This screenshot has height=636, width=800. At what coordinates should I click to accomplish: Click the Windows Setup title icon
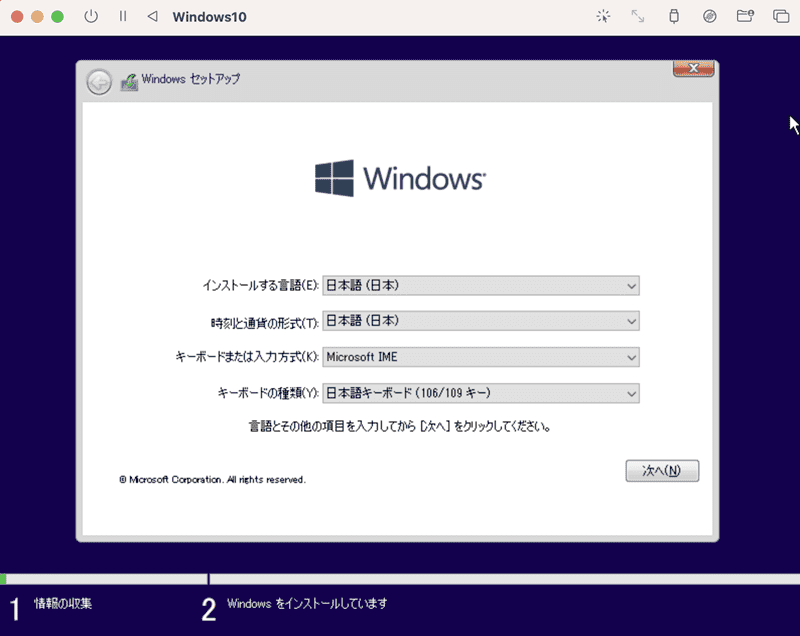point(129,82)
